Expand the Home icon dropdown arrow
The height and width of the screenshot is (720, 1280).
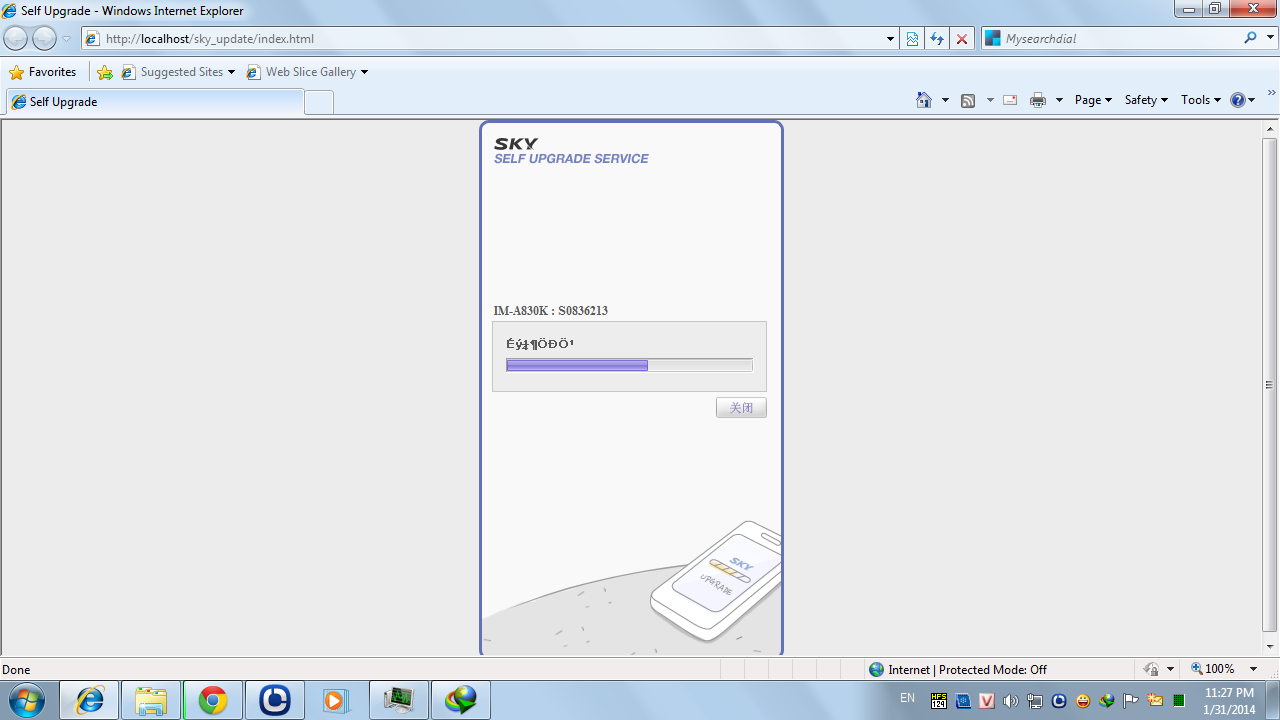click(945, 100)
